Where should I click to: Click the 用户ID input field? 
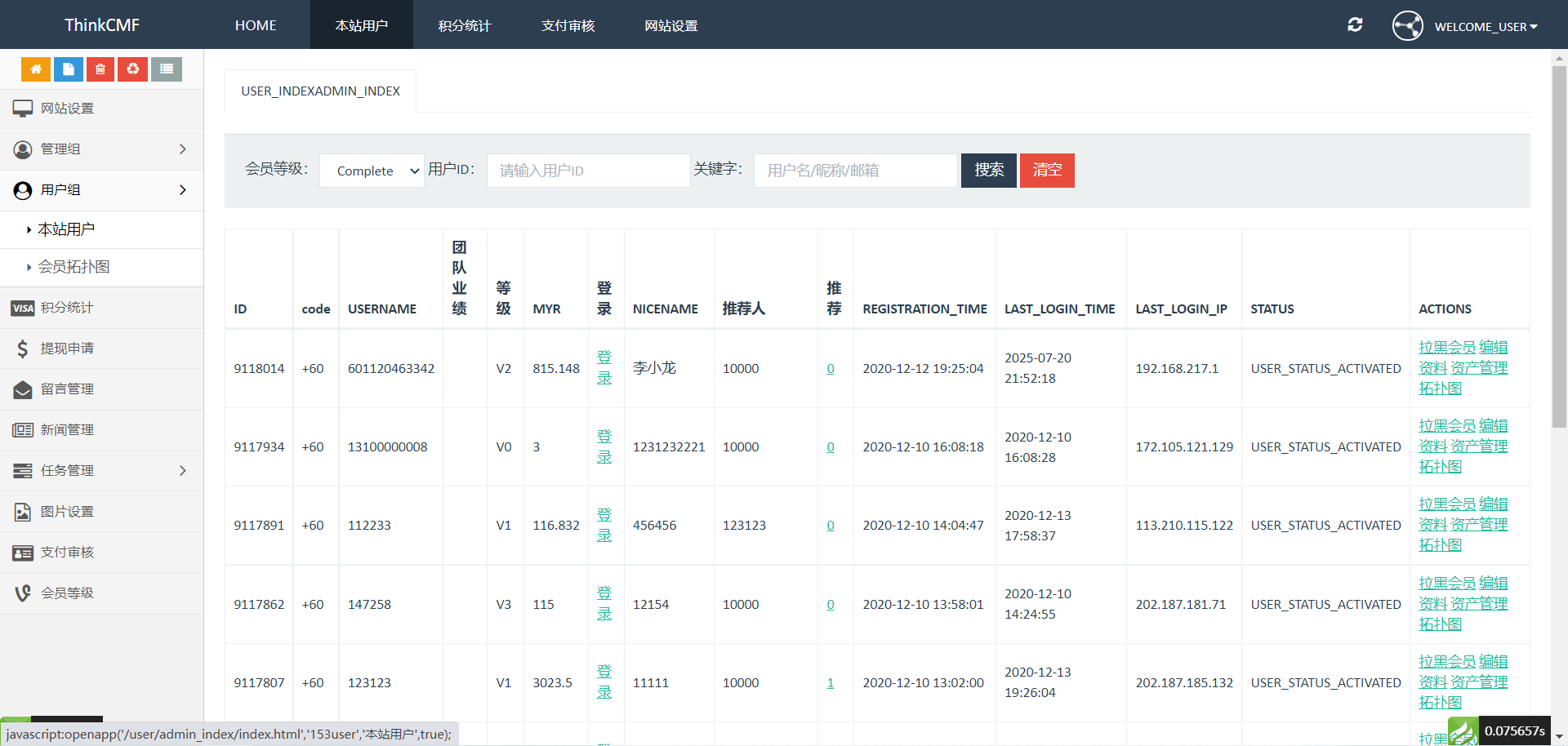588,171
